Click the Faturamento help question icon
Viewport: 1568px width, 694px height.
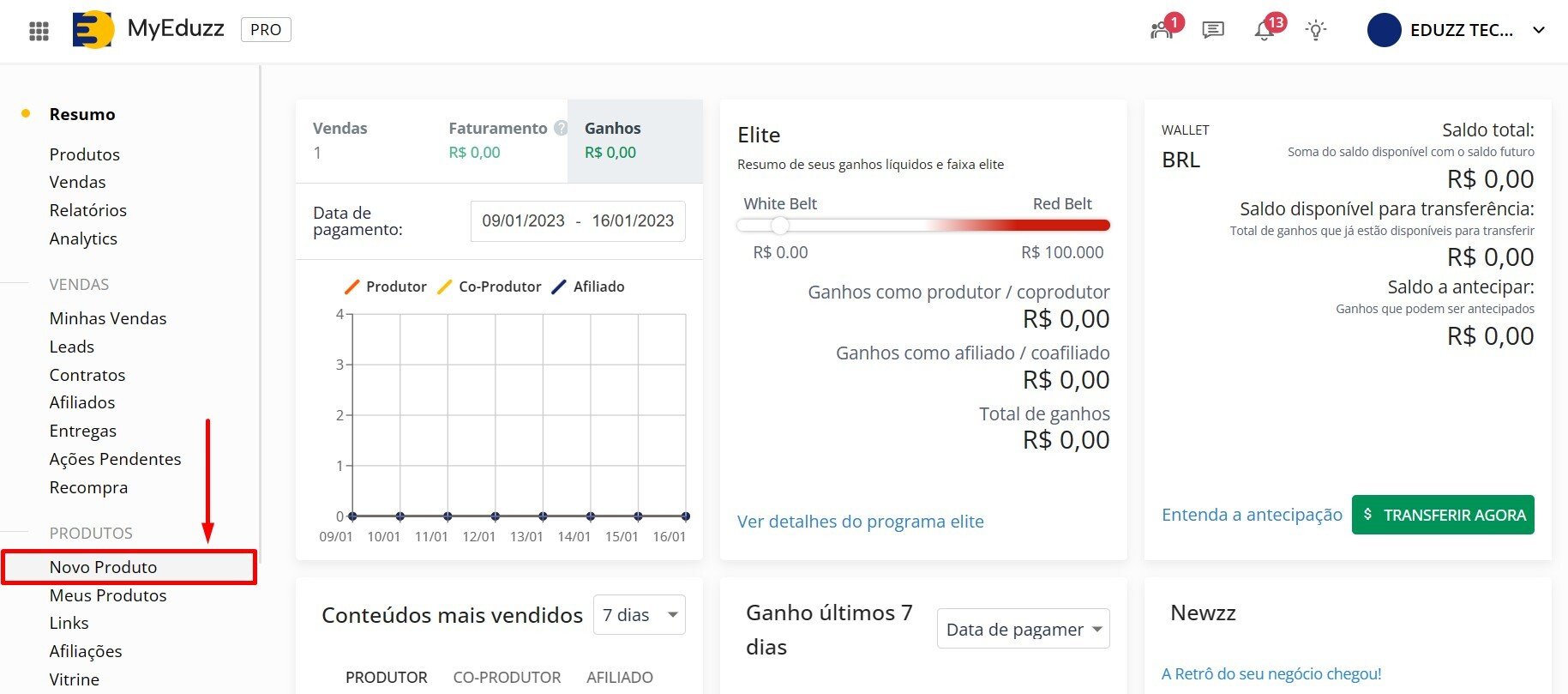point(561,128)
